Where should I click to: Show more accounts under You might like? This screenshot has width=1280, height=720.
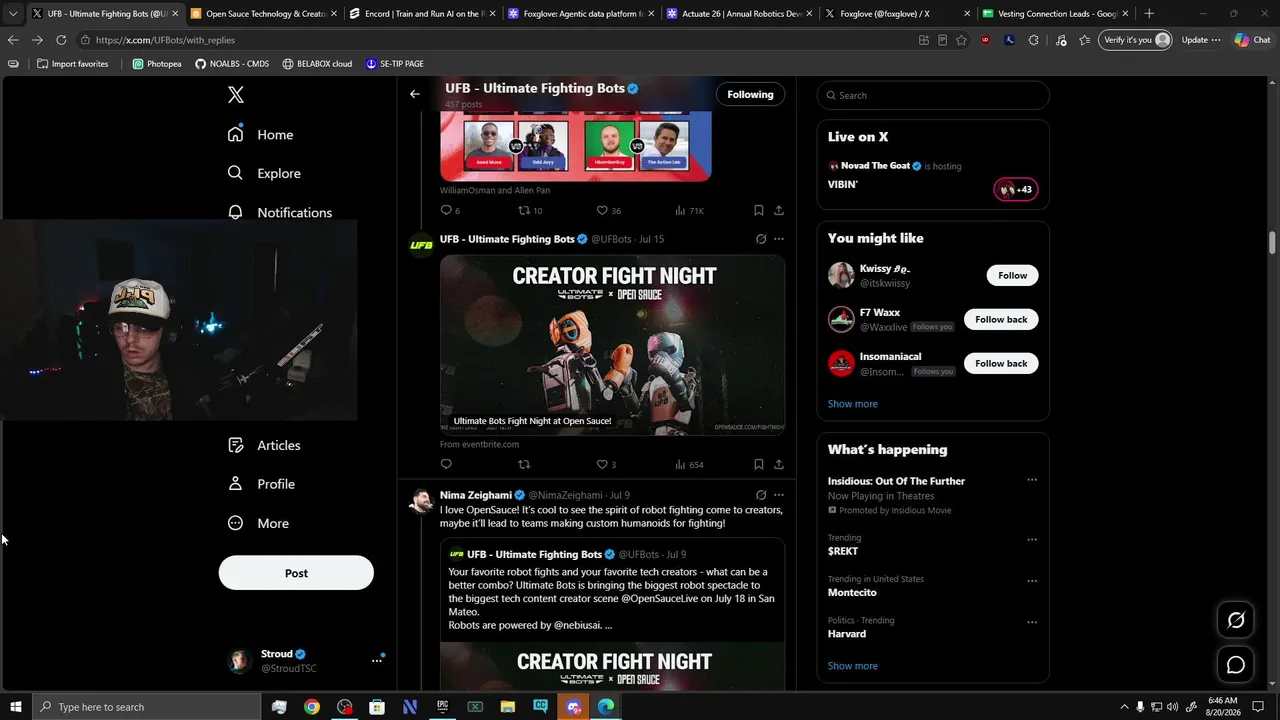click(x=853, y=404)
